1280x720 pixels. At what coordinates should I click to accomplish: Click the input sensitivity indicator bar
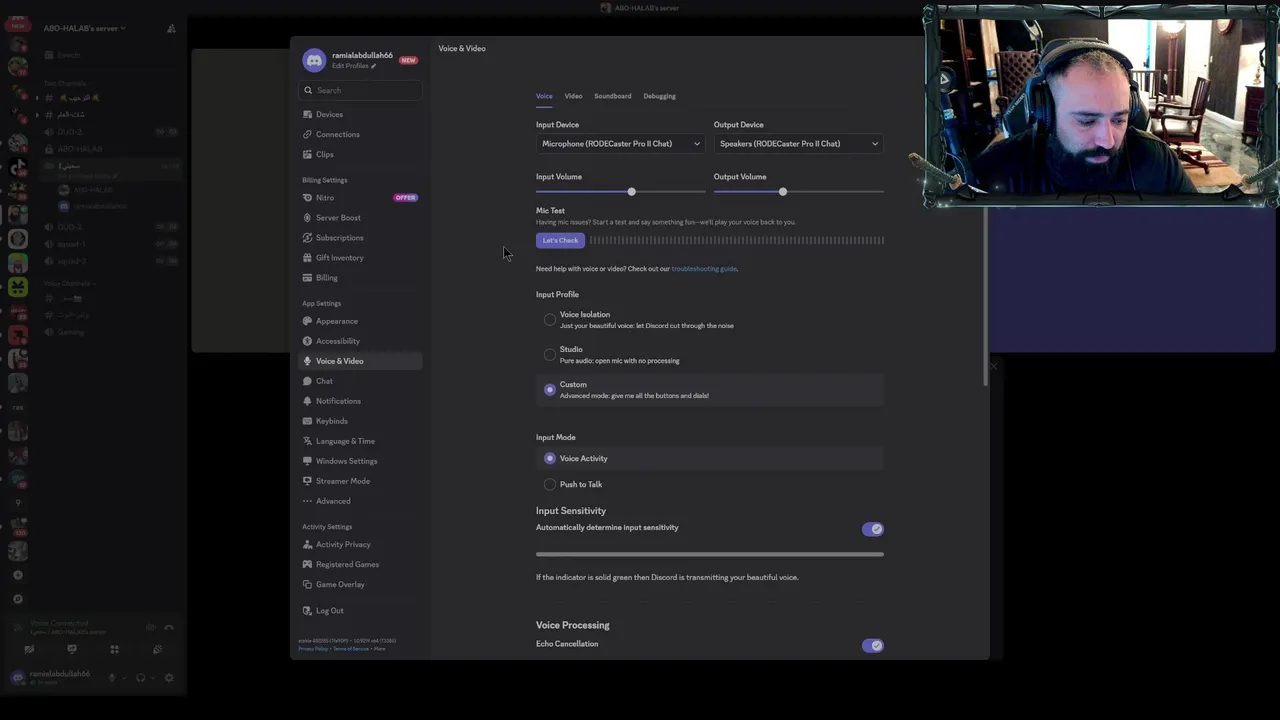click(x=710, y=554)
